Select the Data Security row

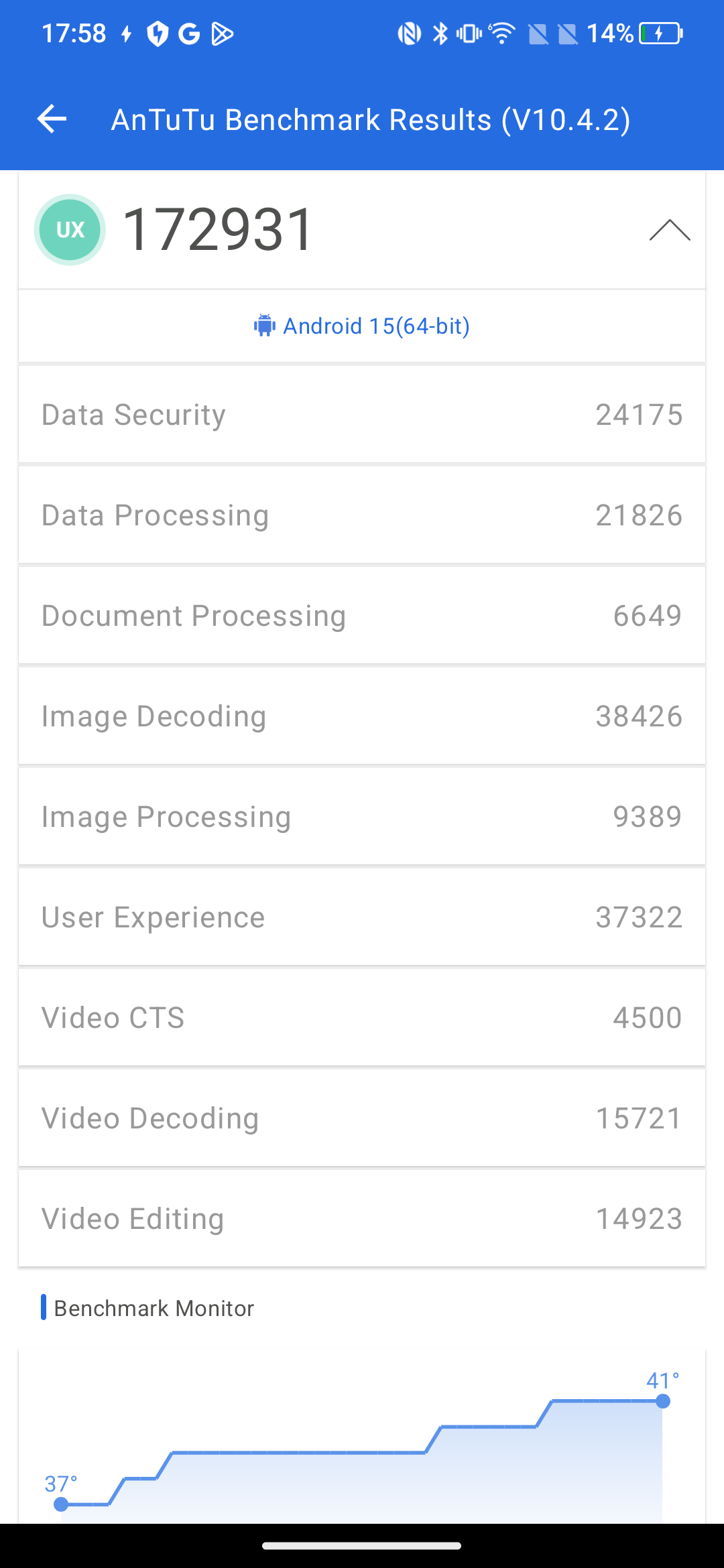point(362,414)
